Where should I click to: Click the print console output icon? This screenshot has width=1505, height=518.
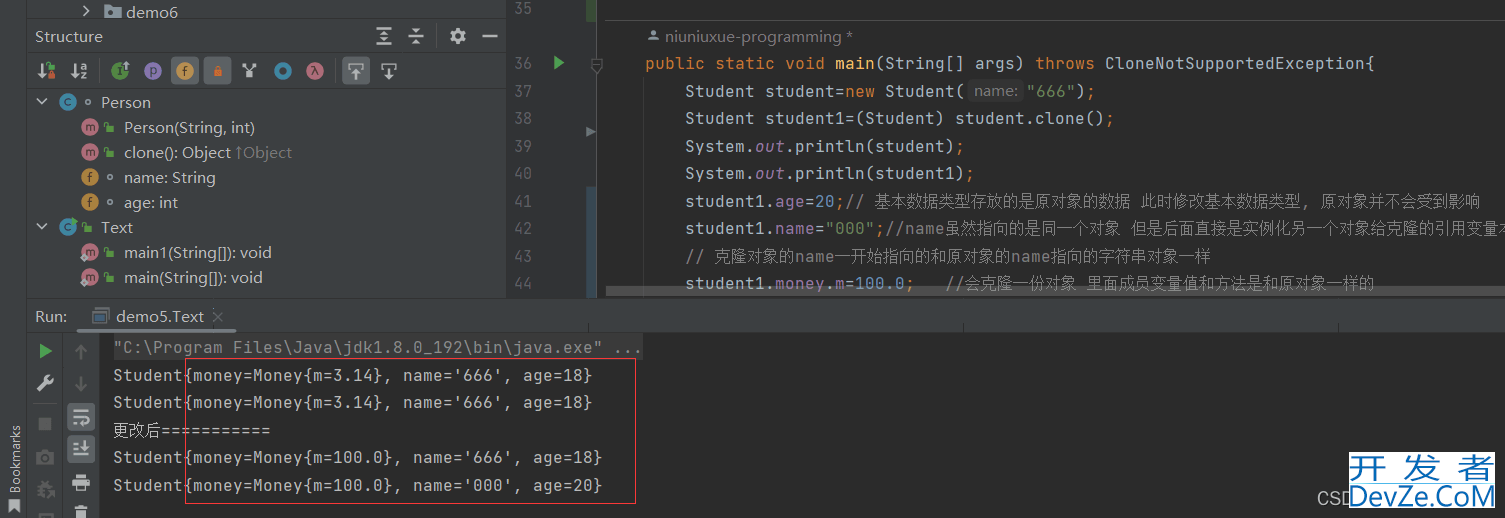click(x=81, y=483)
